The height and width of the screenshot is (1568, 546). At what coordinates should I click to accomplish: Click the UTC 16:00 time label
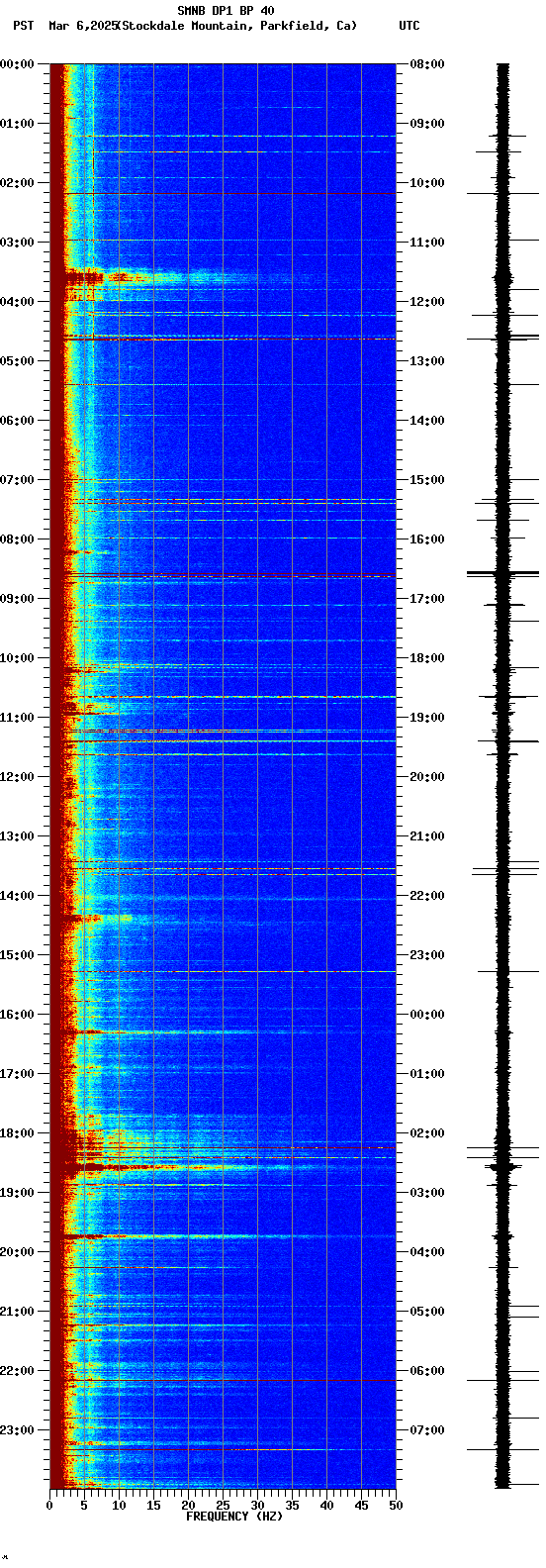[x=427, y=539]
